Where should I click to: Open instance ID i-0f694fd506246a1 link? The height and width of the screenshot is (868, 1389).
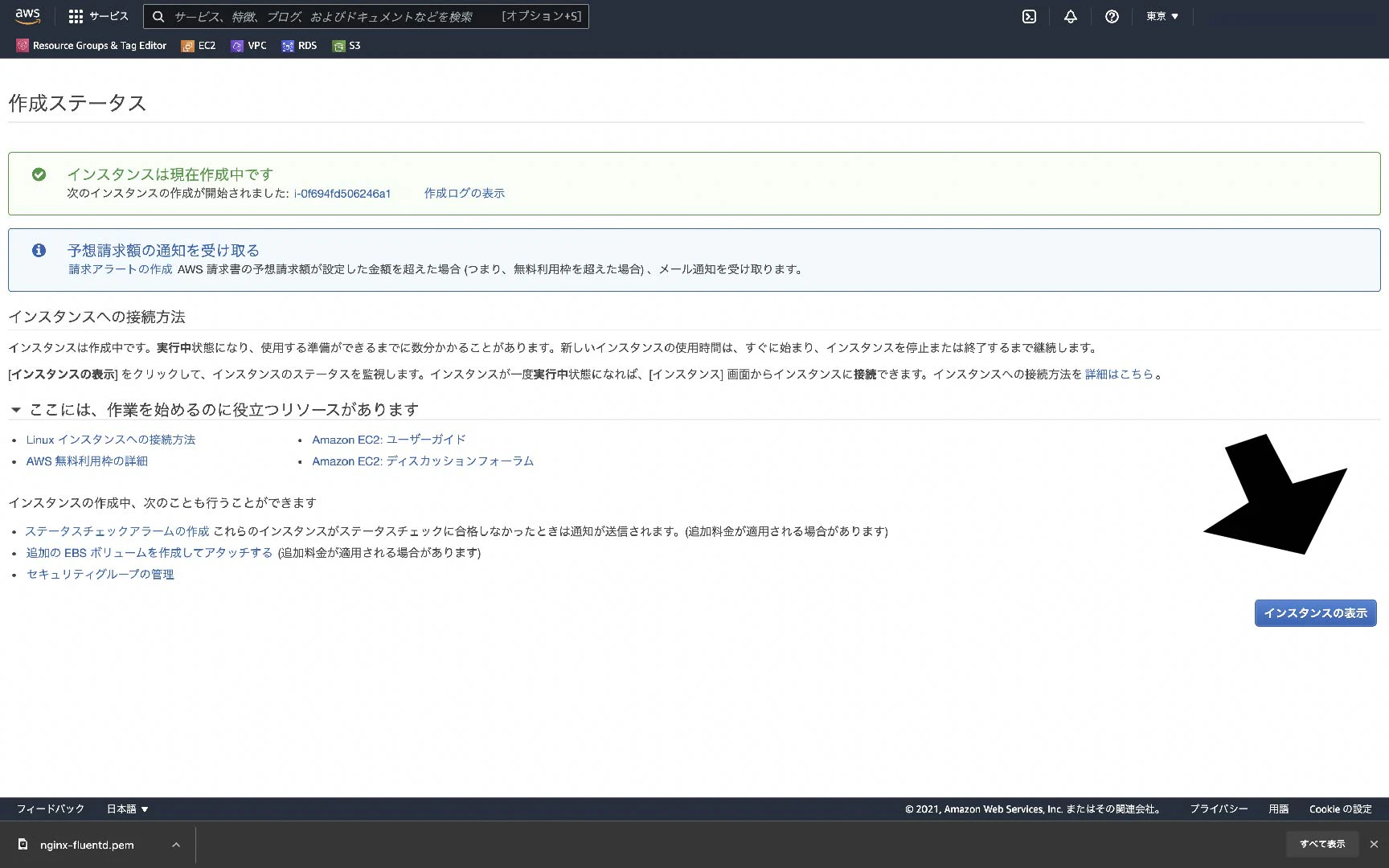[342, 194]
